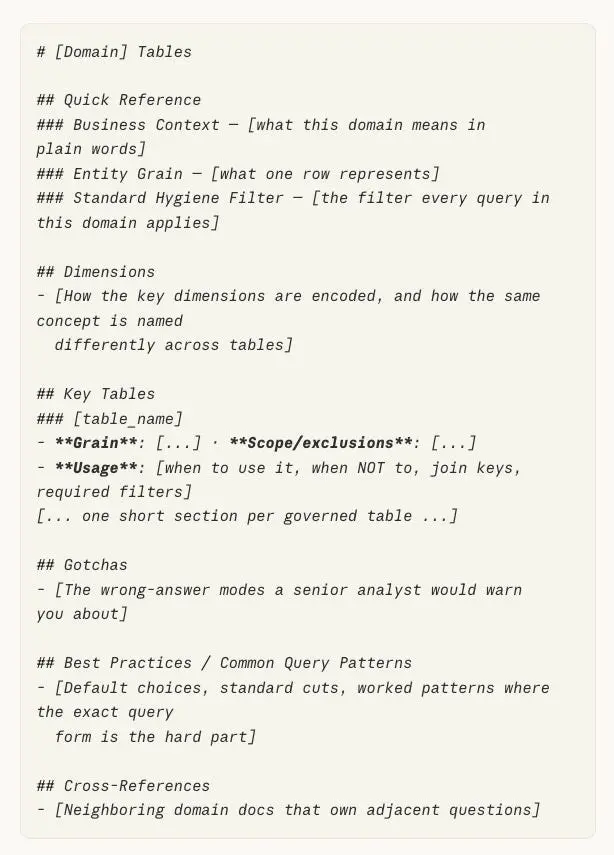Click the "## Quick Reference" heading
614x855 pixels.
pos(119,100)
